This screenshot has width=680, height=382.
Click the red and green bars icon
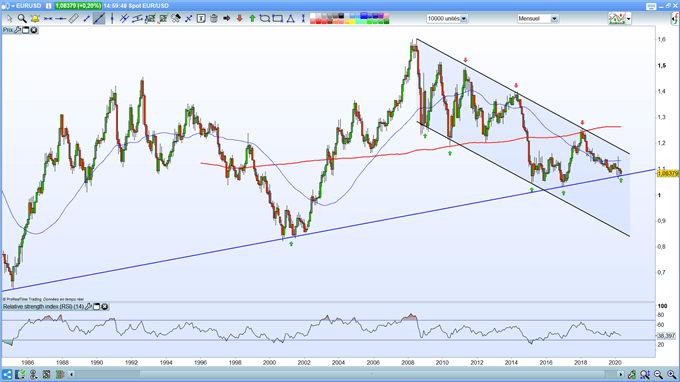click(x=60, y=374)
